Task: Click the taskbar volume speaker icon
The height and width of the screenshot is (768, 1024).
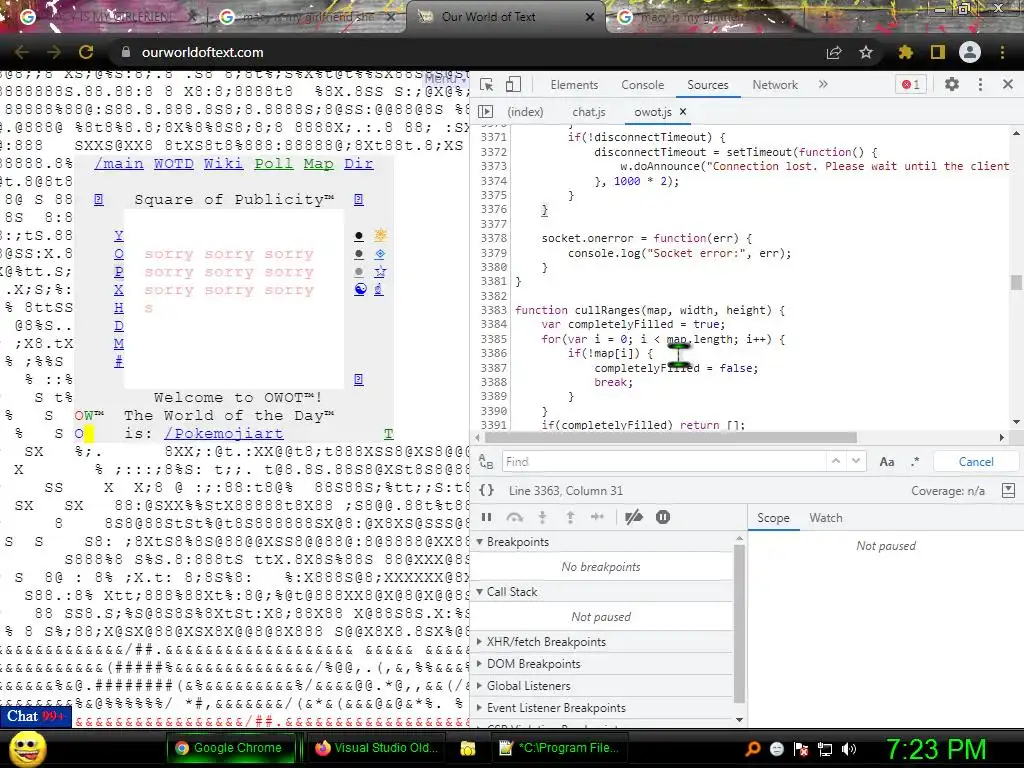Action: (848, 749)
